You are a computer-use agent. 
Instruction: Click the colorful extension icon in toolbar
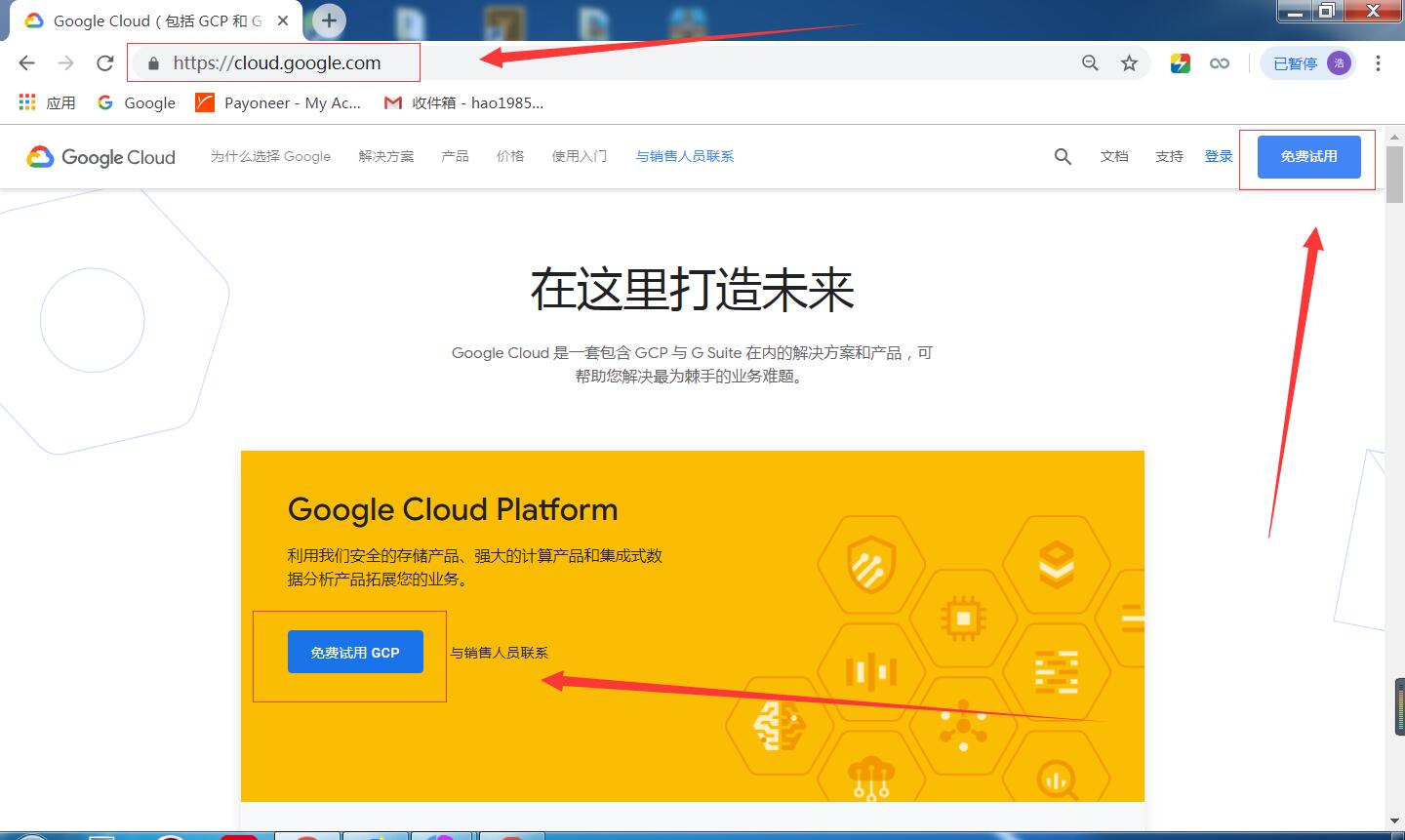coord(1180,63)
